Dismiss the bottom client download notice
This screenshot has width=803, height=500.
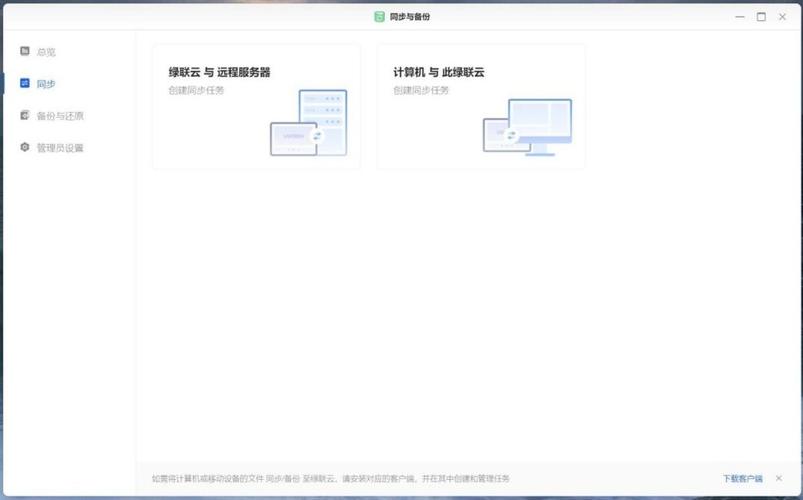(x=779, y=478)
